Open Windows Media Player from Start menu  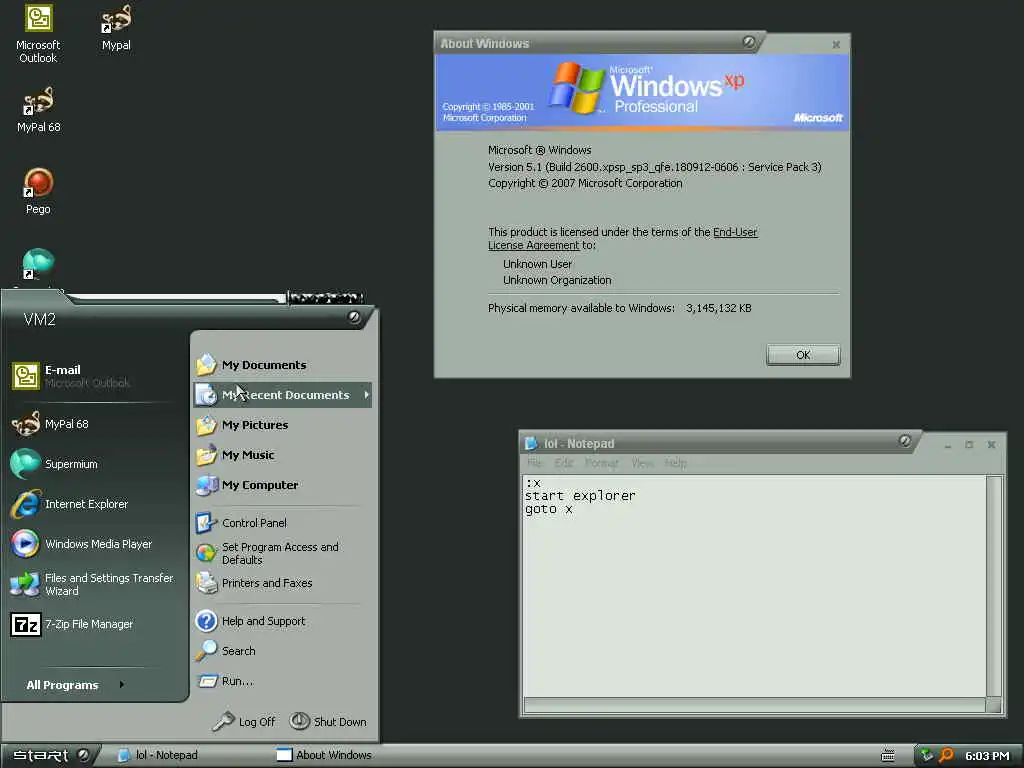point(82,544)
